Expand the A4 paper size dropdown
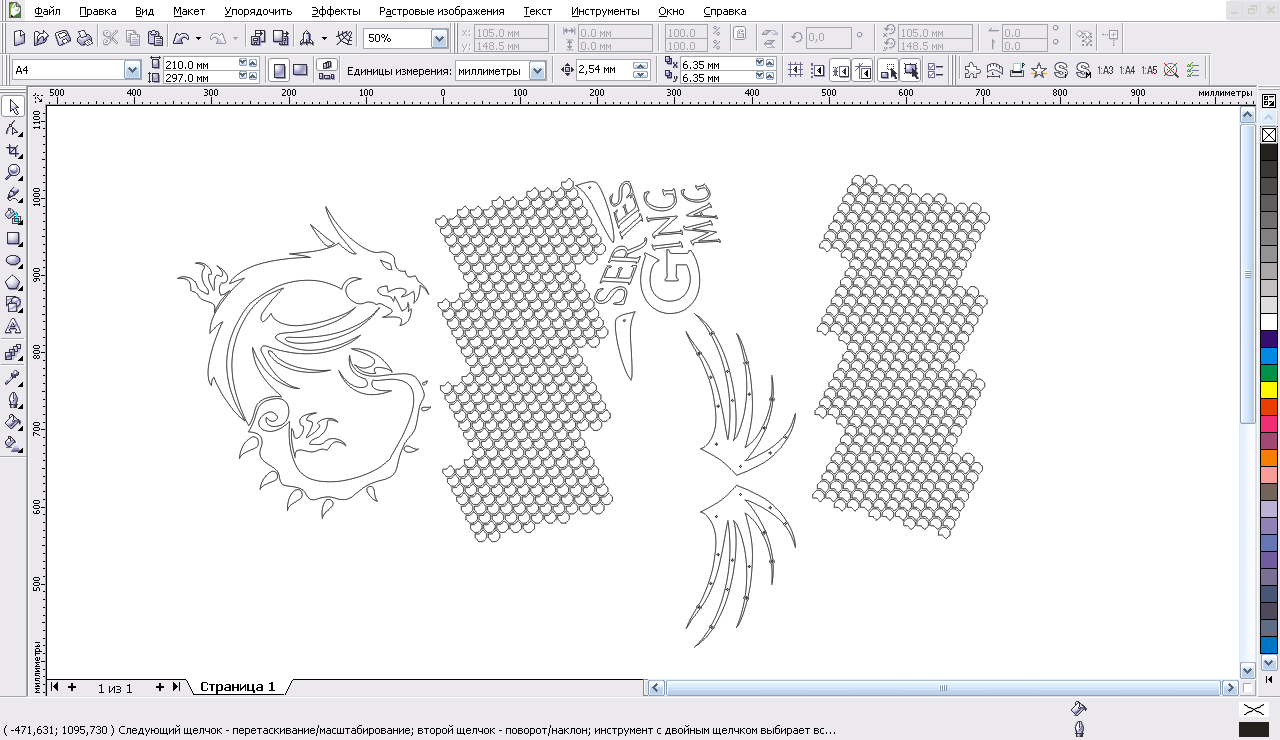This screenshot has width=1280, height=740. pos(132,70)
